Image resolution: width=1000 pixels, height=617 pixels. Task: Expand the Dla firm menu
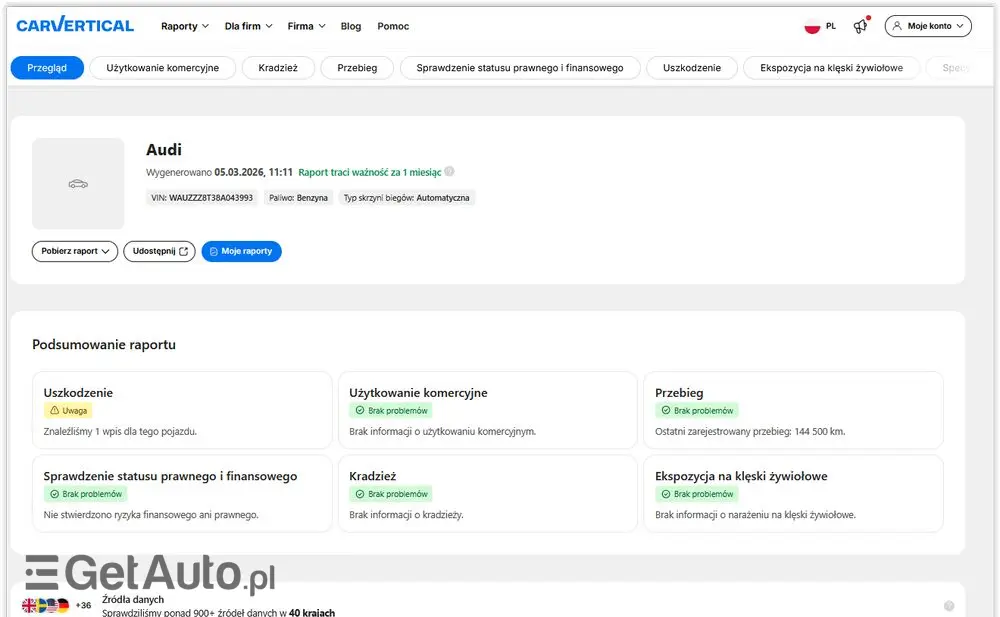(248, 26)
